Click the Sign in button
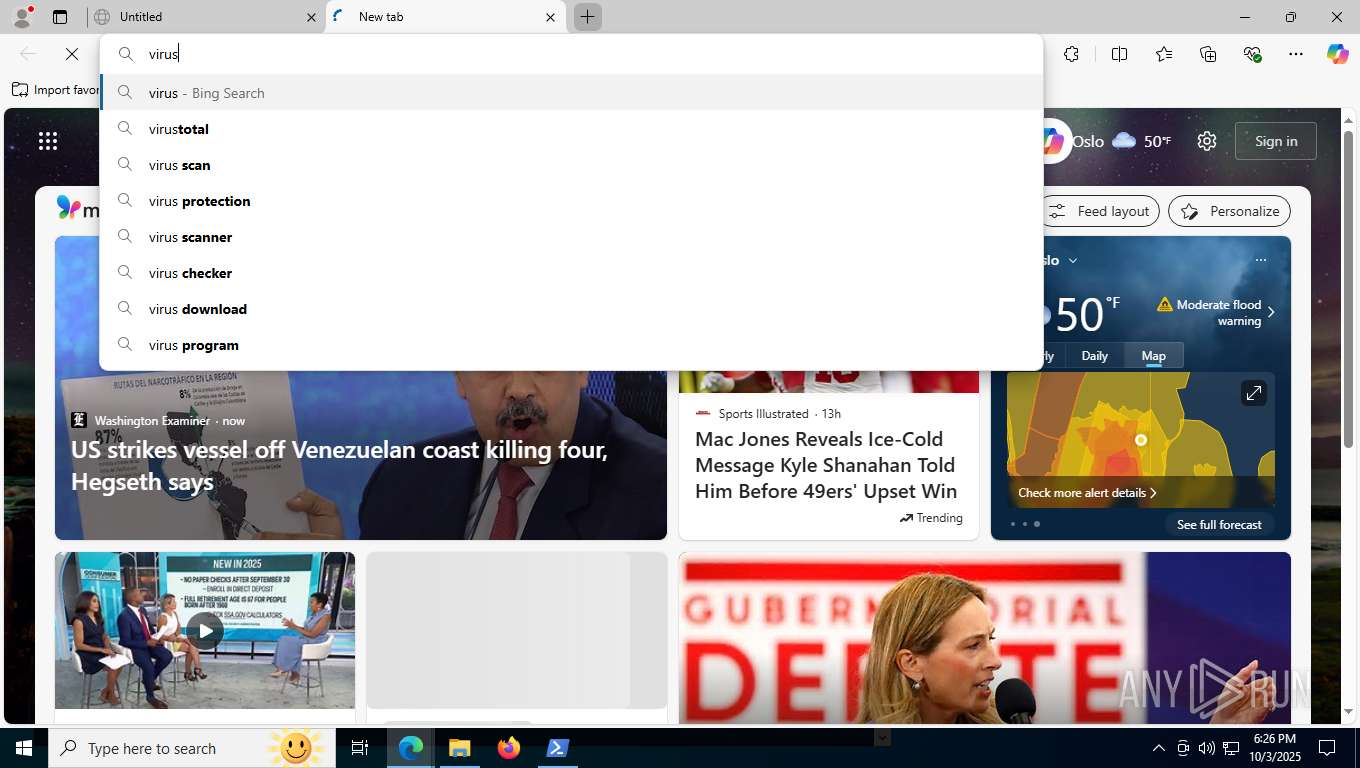The height and width of the screenshot is (768, 1360). pos(1276,141)
